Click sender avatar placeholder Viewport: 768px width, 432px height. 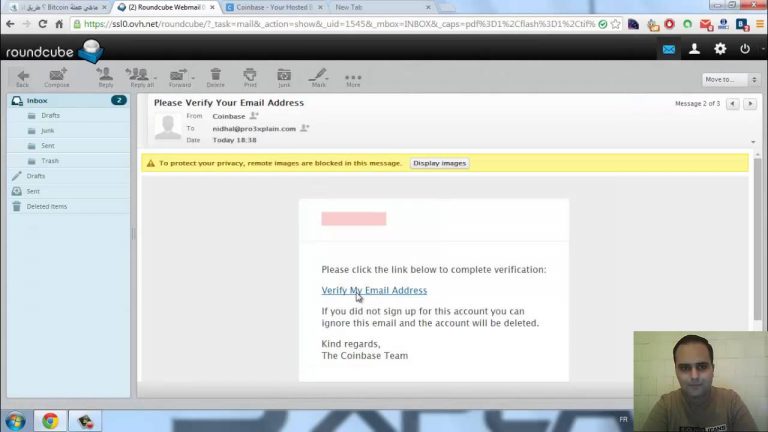168,126
